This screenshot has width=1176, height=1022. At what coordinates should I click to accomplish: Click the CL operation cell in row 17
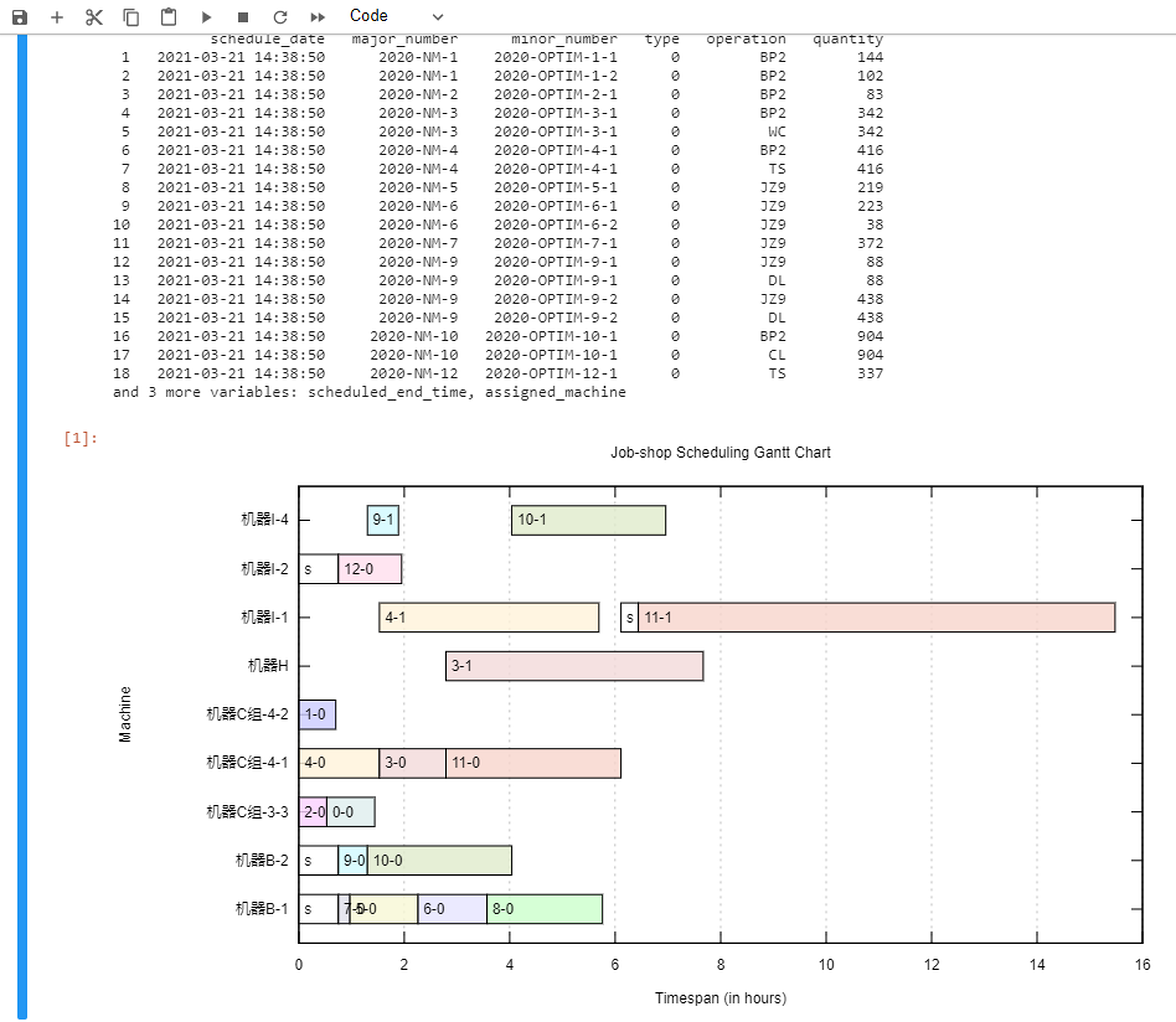(777, 355)
